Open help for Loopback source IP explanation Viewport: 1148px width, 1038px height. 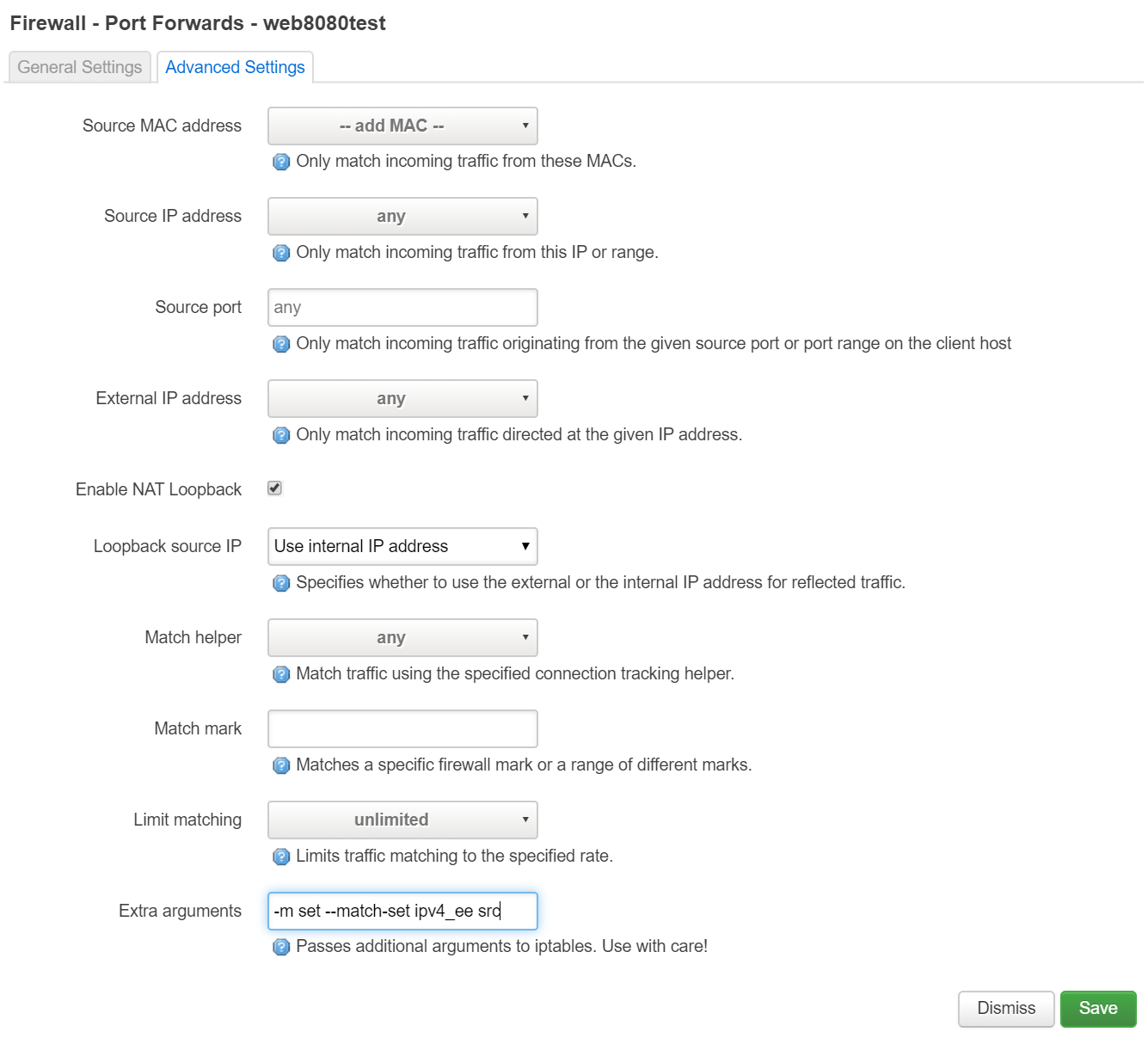click(281, 583)
